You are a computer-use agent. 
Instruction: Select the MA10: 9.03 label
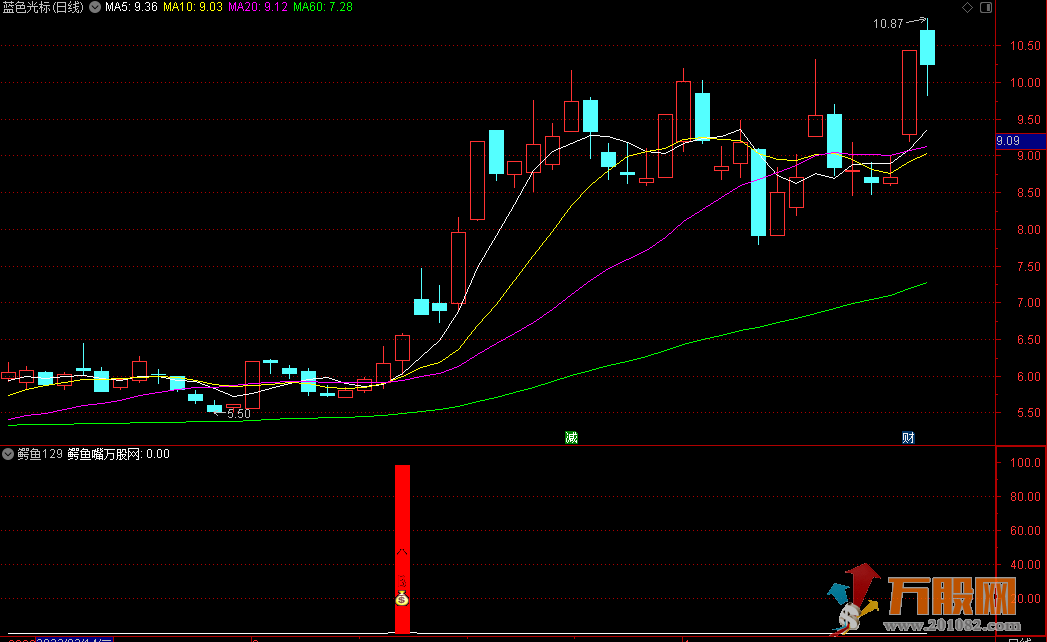193,7
